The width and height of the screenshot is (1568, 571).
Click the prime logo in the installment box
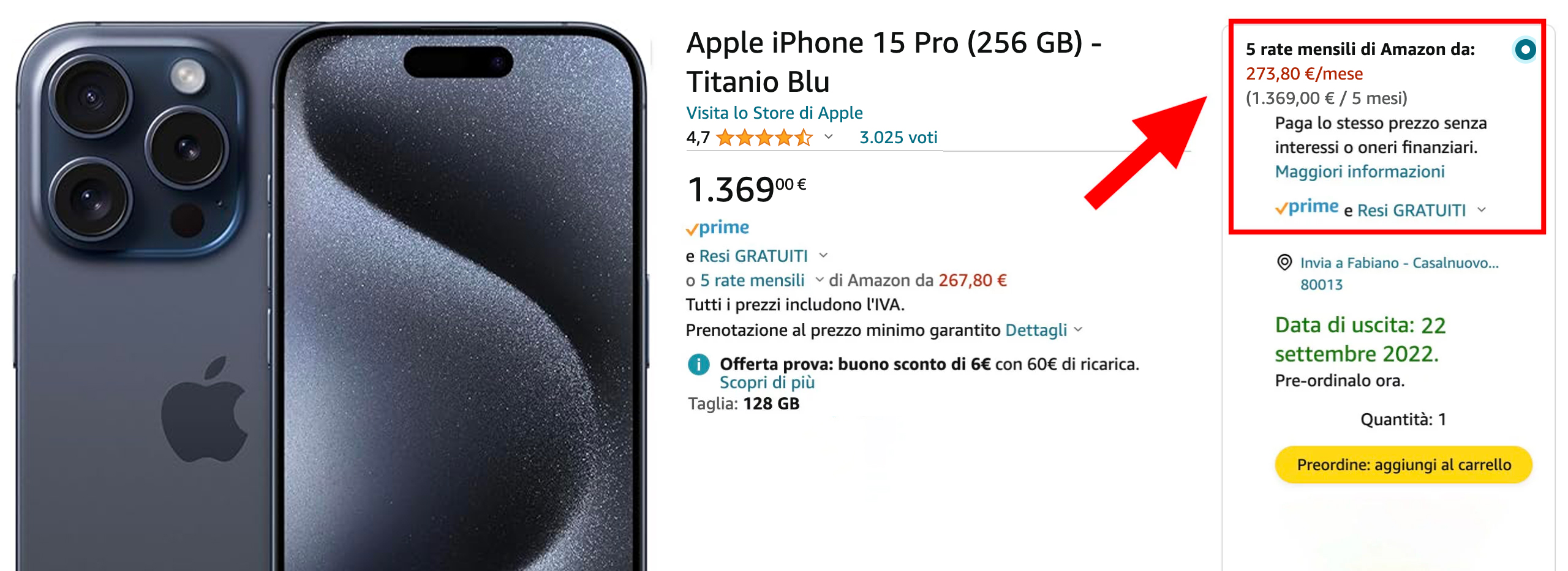coord(1306,207)
